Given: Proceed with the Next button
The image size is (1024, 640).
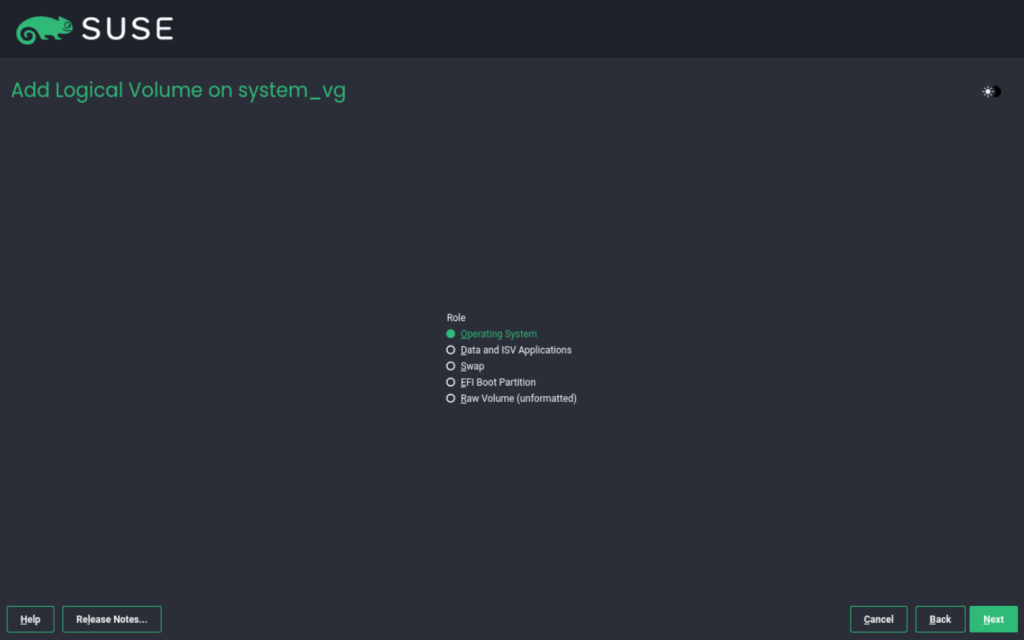Looking at the screenshot, I should point(993,619).
